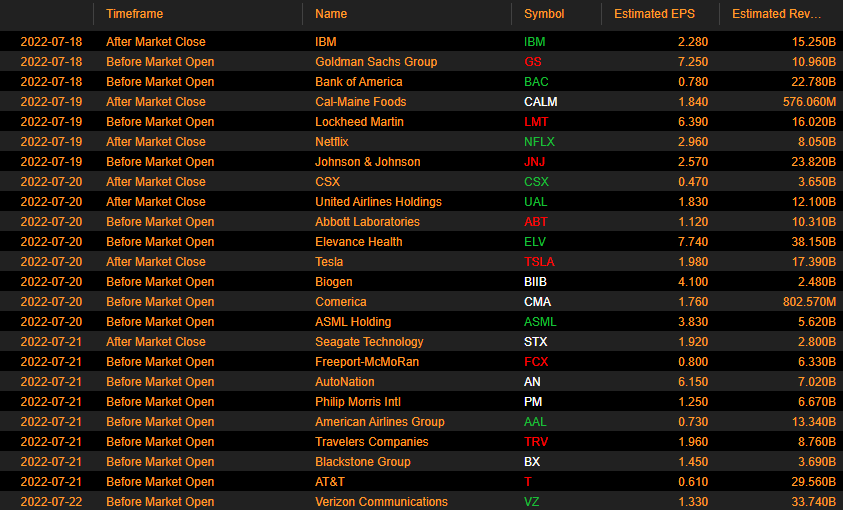Click Comerica's 802.570M revenue estimate

click(x=801, y=302)
